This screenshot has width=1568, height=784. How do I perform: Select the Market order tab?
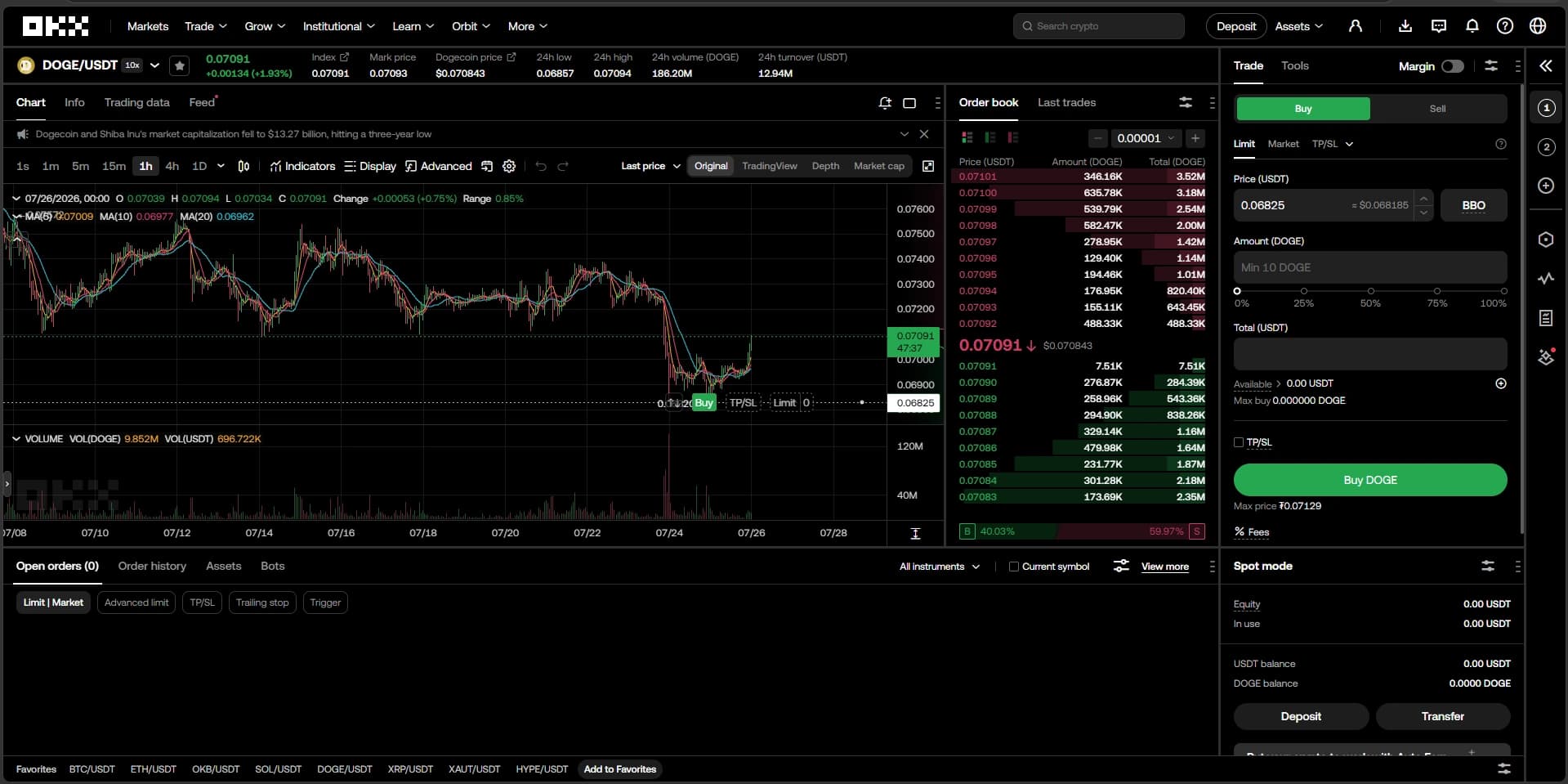(1283, 144)
